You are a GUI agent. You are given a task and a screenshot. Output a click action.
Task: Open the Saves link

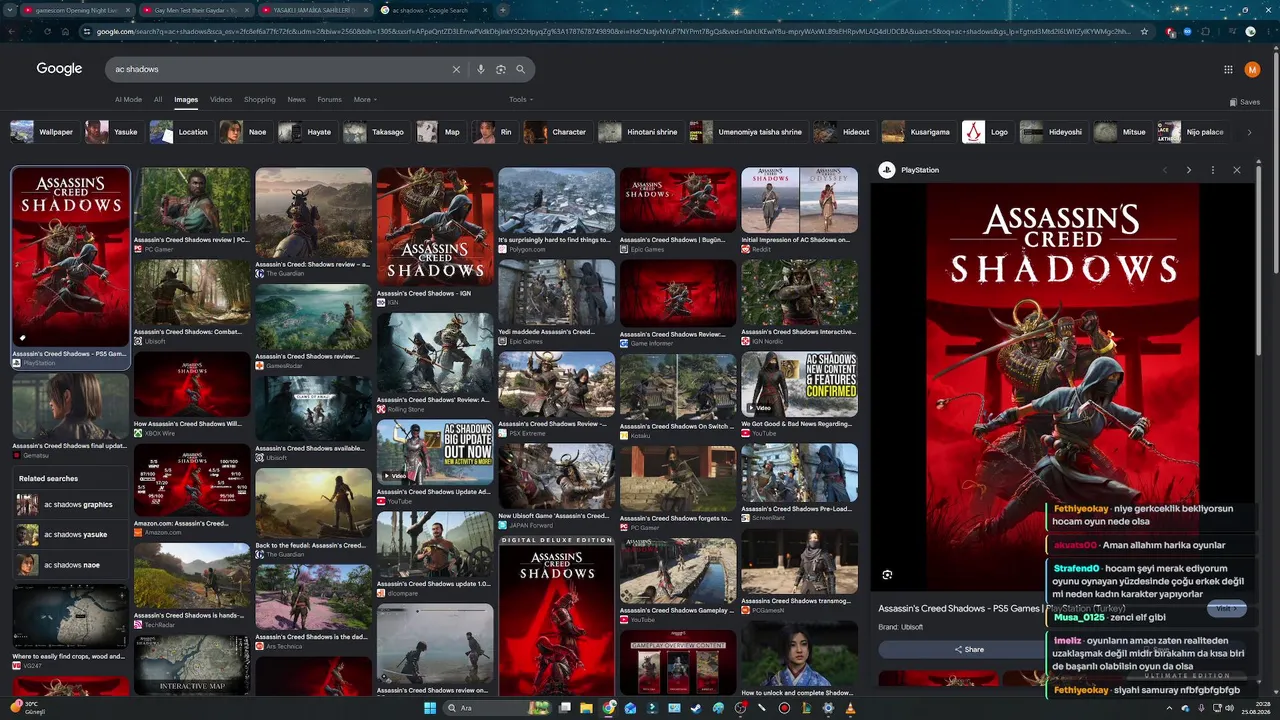[x=1245, y=102]
